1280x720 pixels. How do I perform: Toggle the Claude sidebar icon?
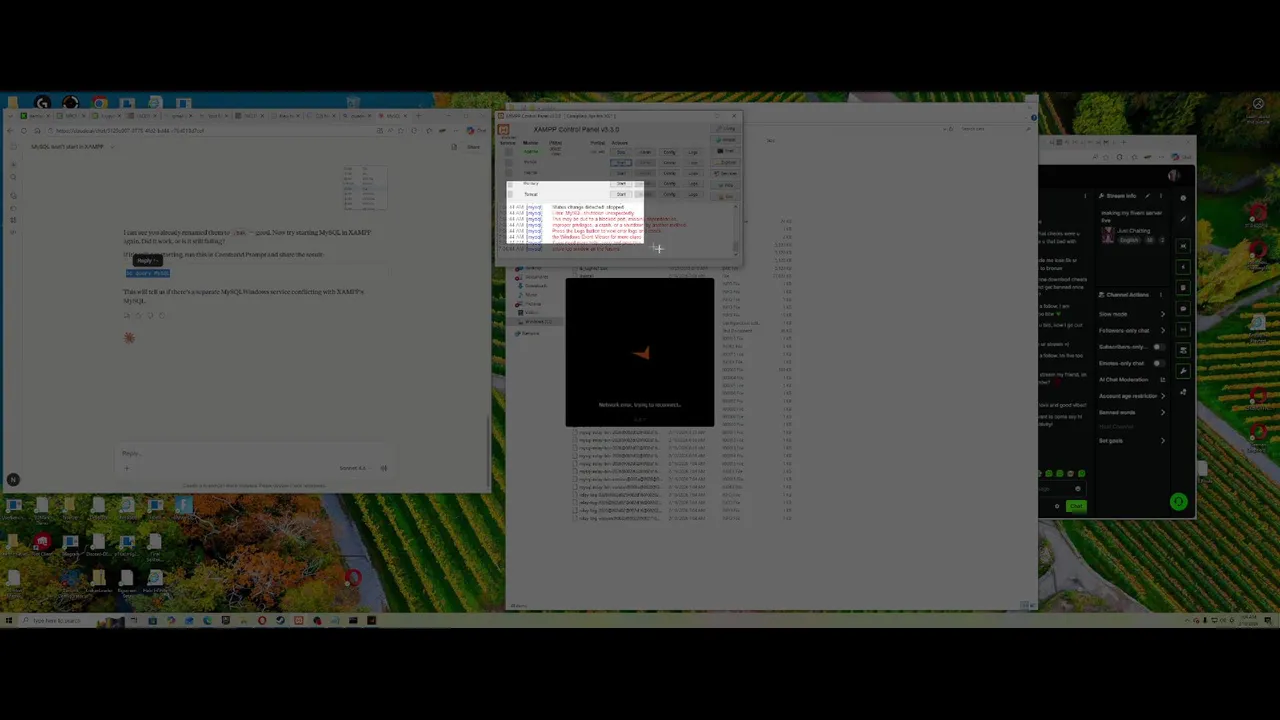coord(13,146)
